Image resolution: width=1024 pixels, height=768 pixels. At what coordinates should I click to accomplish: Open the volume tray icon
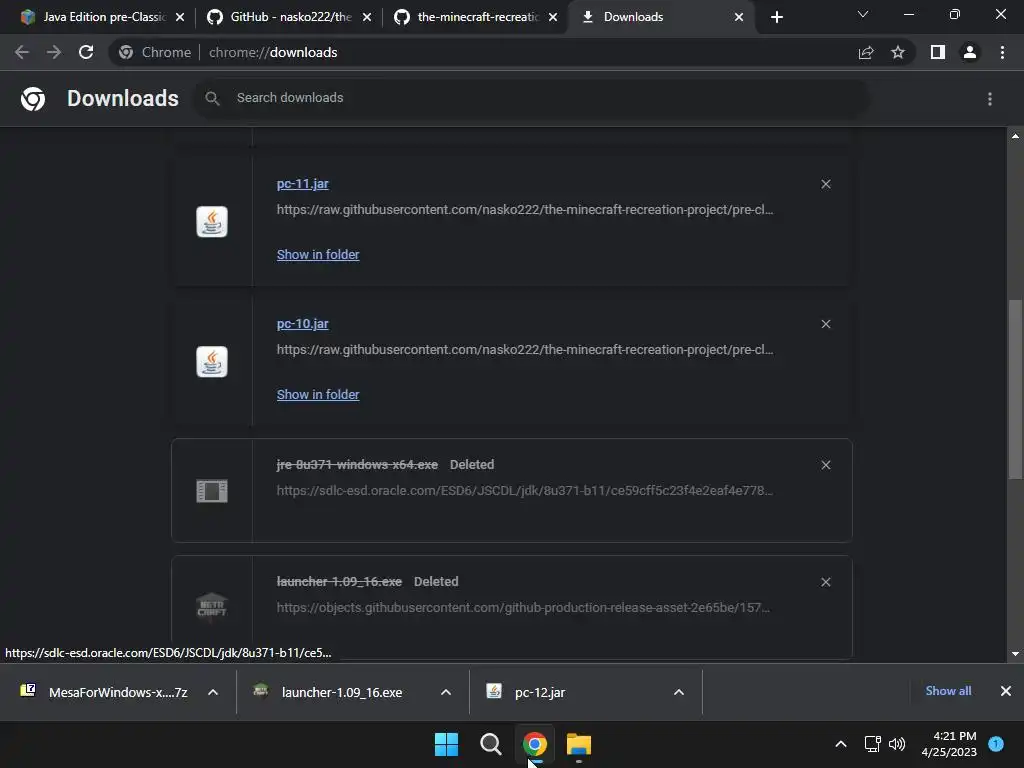pyautogui.click(x=897, y=744)
